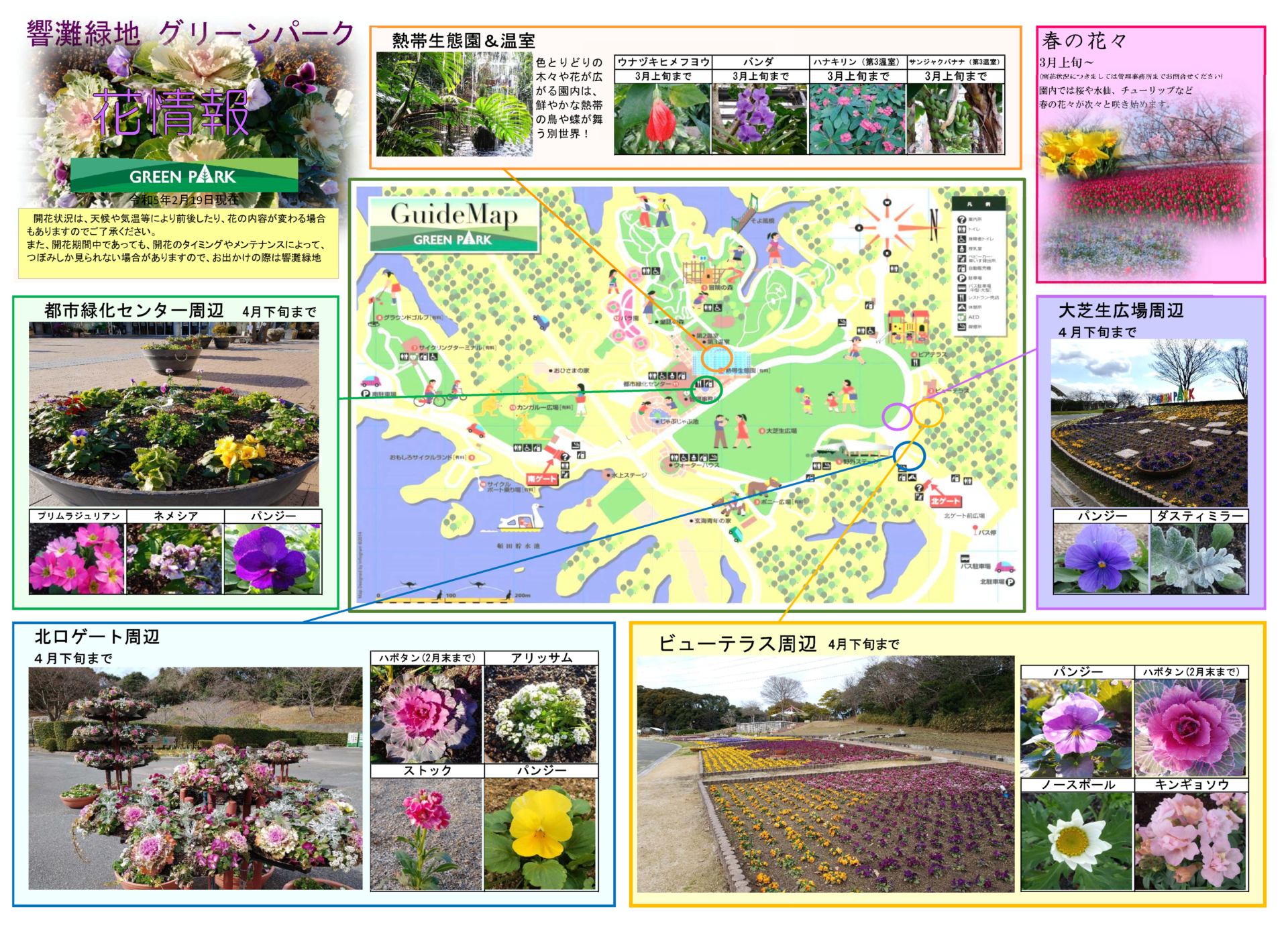Click the ノースポール white daisy photo
1288x925 pixels.
pyautogui.click(x=1076, y=841)
